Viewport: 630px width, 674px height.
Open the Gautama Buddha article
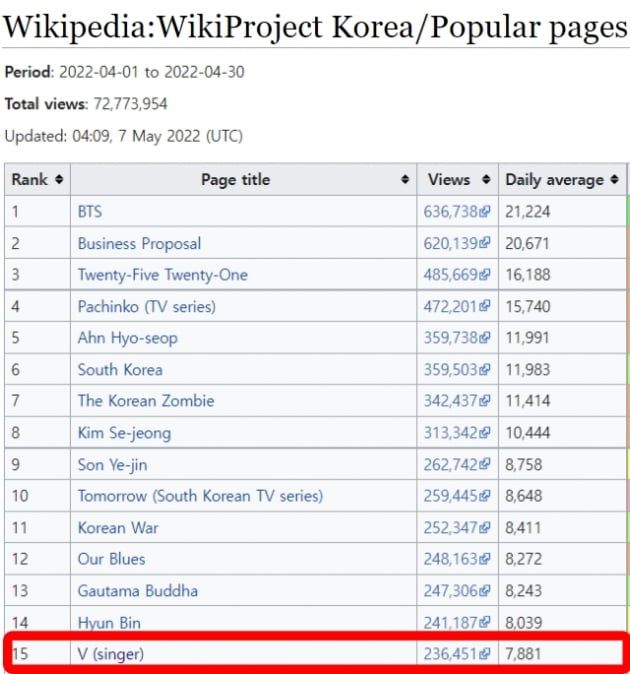137,591
